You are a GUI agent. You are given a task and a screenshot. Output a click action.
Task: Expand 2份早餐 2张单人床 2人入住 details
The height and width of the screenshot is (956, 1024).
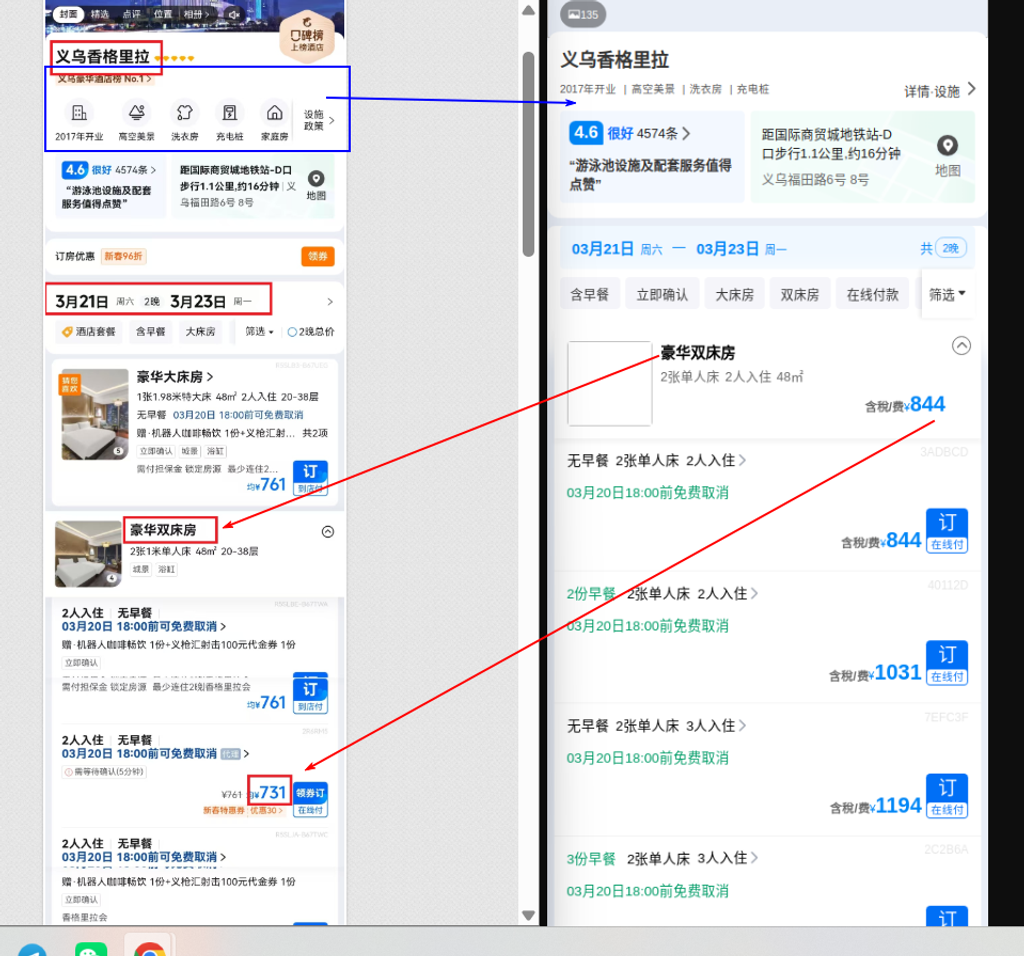tap(662, 594)
